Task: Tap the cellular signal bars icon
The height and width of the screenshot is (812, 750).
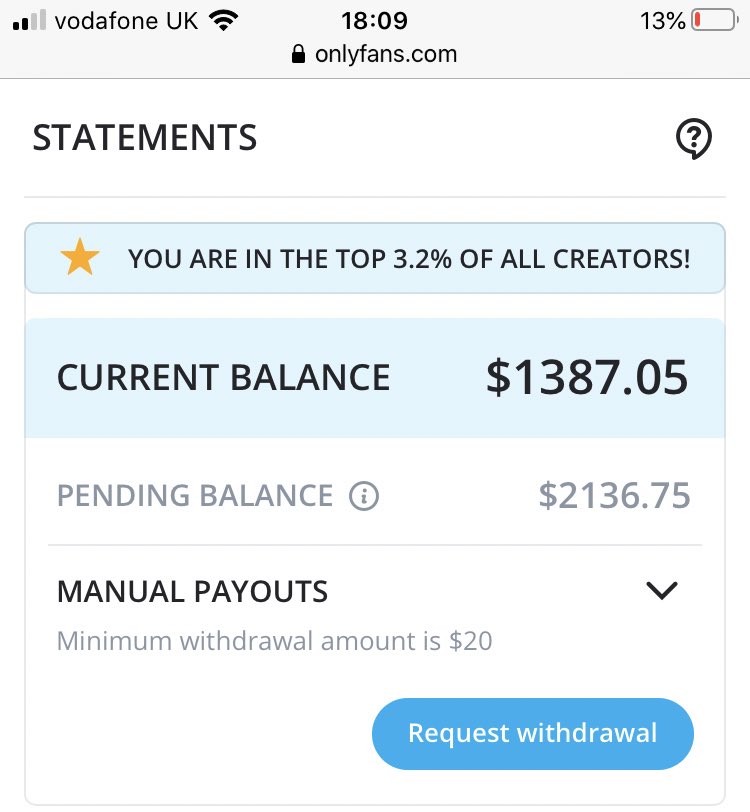Action: tap(30, 21)
